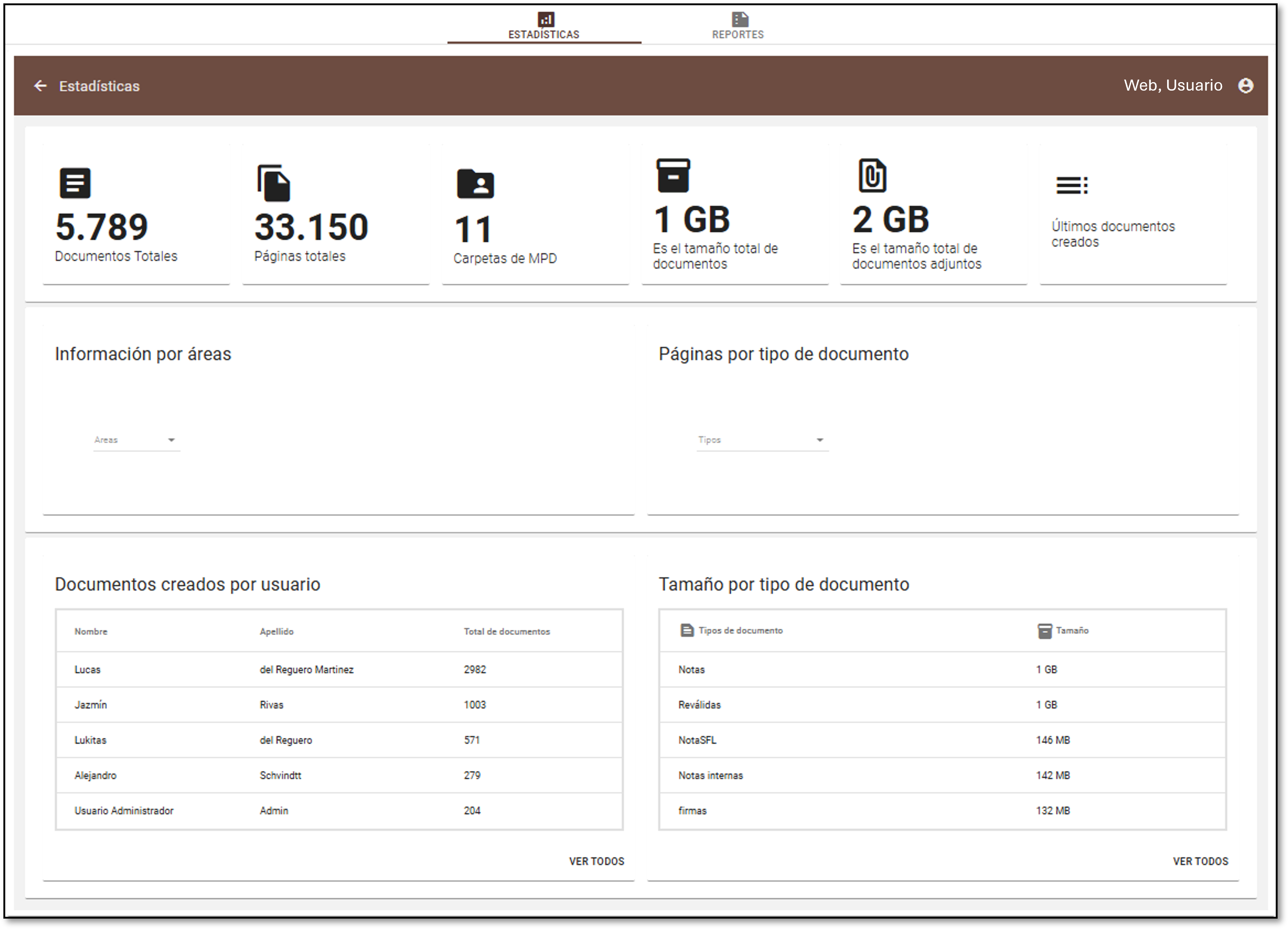Open the user account profile icon
Image resolution: width=1288 pixels, height=929 pixels.
click(x=1245, y=86)
